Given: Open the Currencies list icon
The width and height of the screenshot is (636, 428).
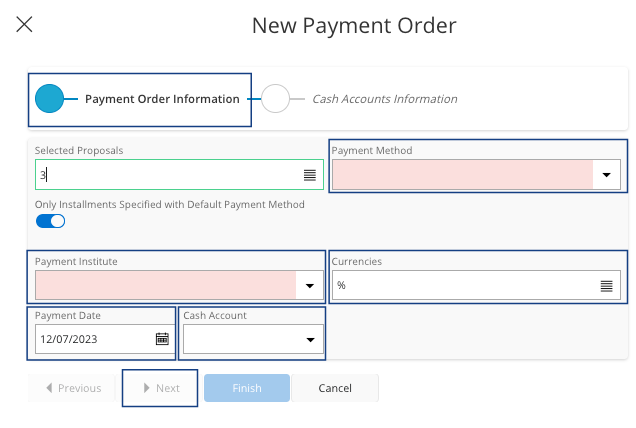Looking at the screenshot, I should (606, 285).
